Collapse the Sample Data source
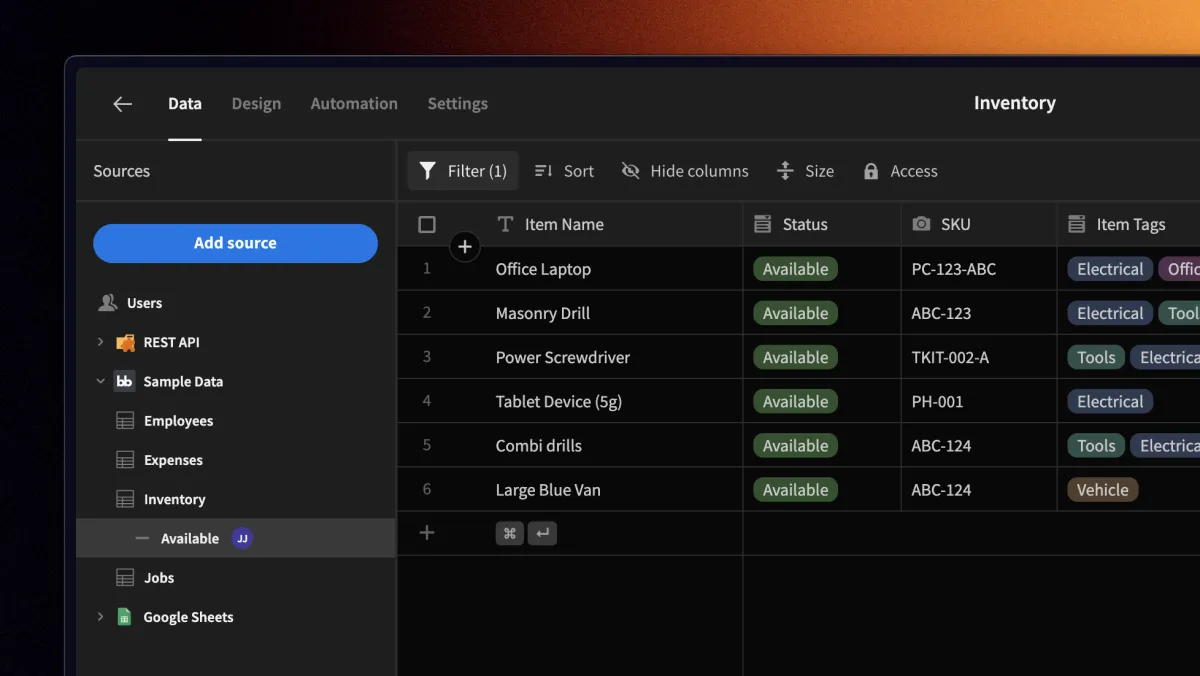 [100, 381]
